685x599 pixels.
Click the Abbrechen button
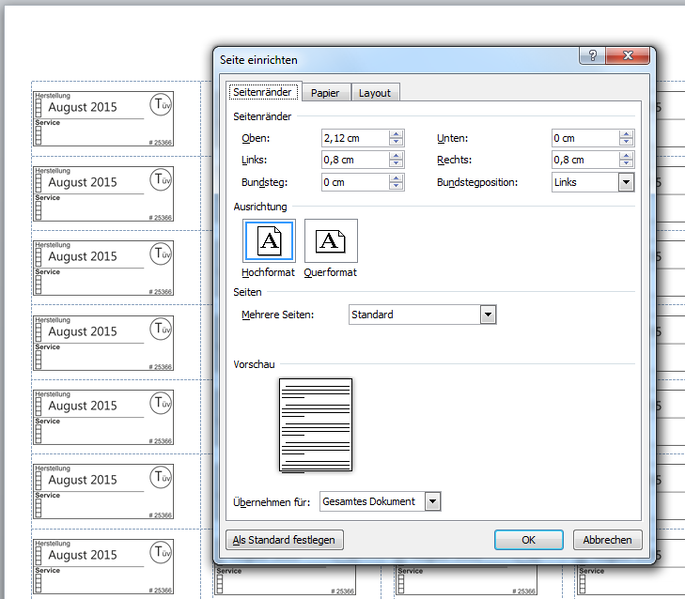pos(607,540)
